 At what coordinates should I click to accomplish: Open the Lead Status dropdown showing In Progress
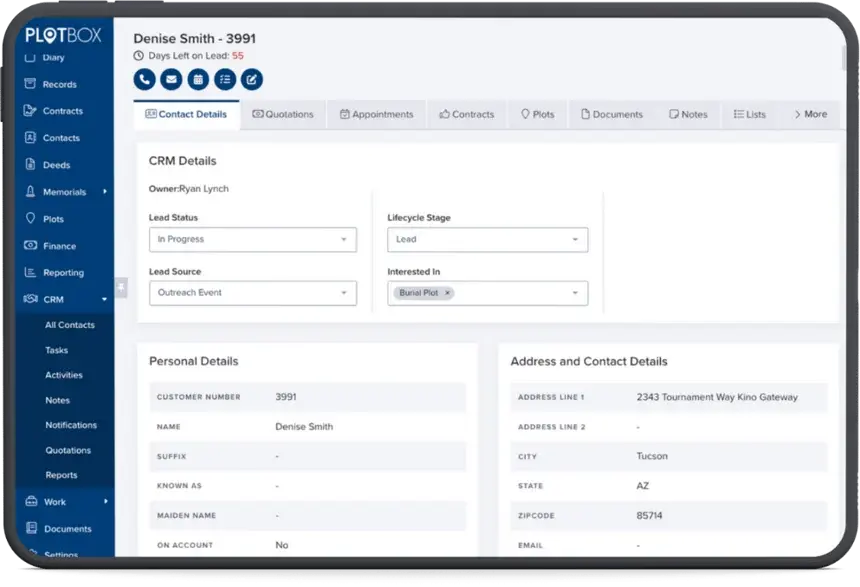252,239
